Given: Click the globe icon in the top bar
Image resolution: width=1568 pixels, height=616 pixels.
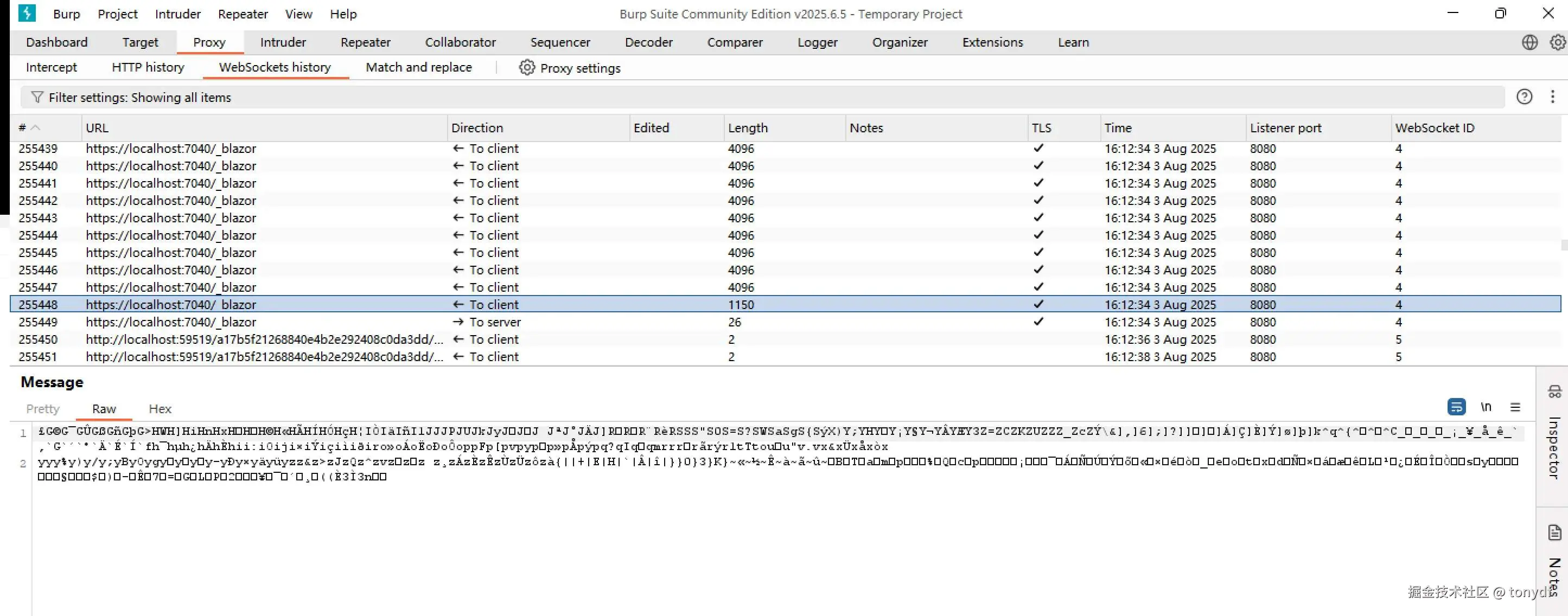Looking at the screenshot, I should coord(1529,42).
